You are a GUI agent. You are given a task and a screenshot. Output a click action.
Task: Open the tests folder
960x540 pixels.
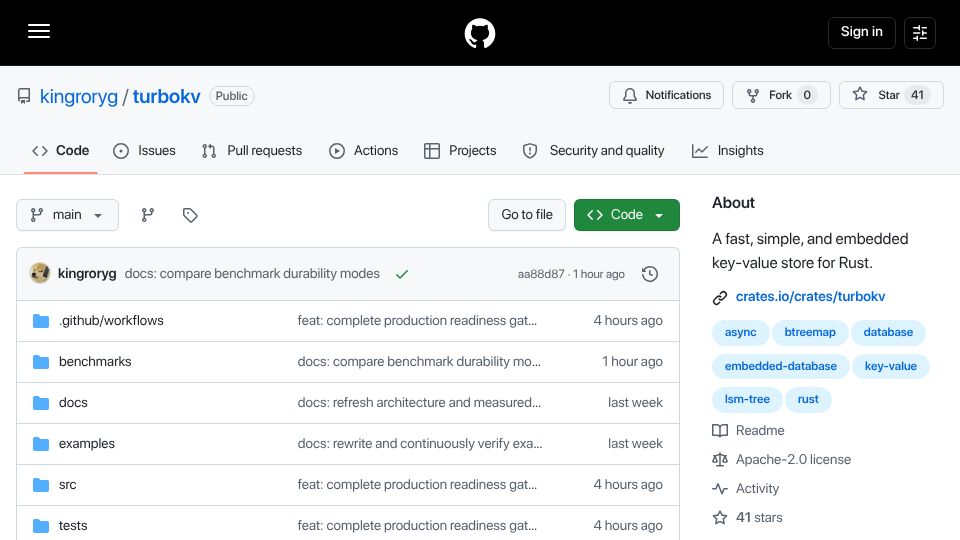pos(73,526)
